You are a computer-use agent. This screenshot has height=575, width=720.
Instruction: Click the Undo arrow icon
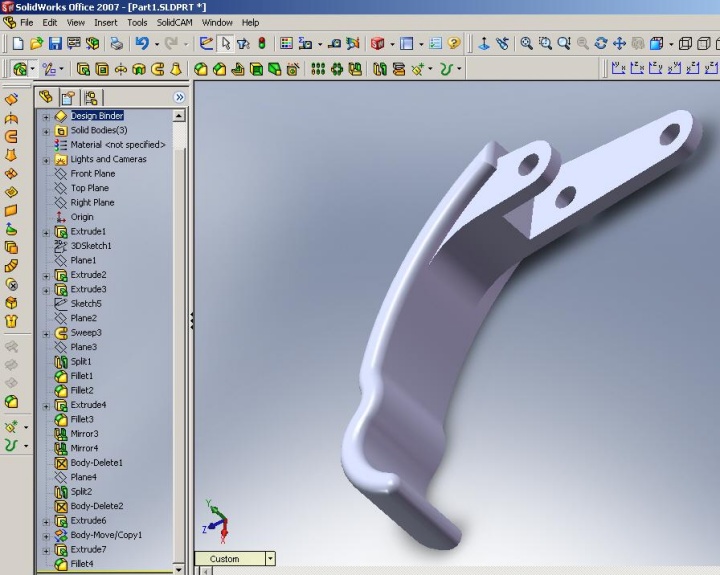[x=142, y=44]
